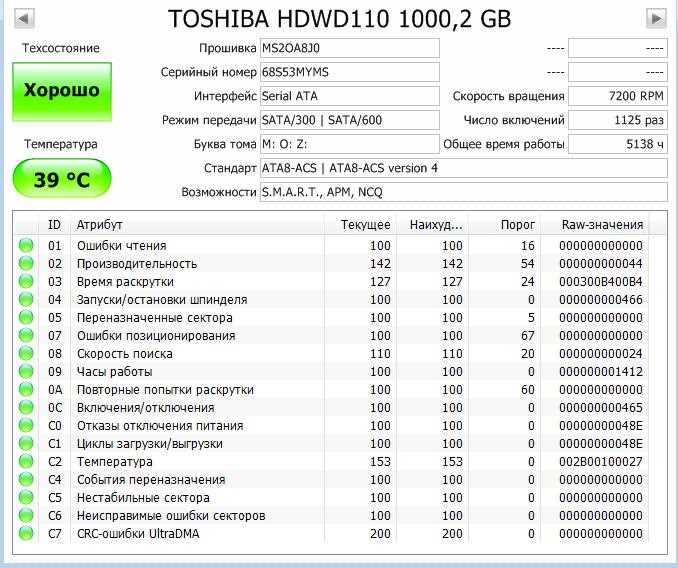Click status icon beside Часы работы
The width and height of the screenshot is (678, 568).
click(x=26, y=372)
